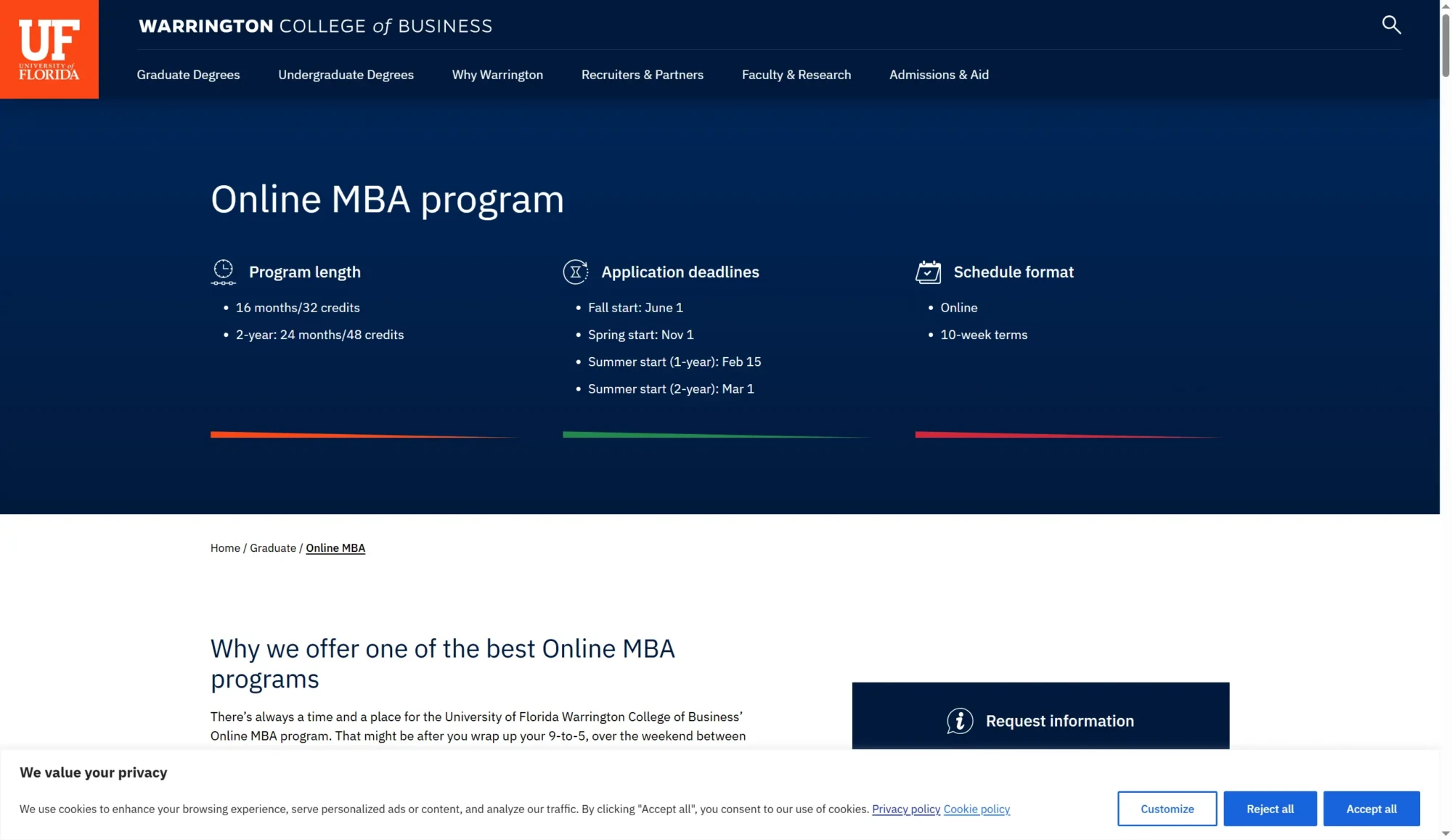Open the Why Warrington menu
This screenshot has height=840, width=1452.
(497, 75)
